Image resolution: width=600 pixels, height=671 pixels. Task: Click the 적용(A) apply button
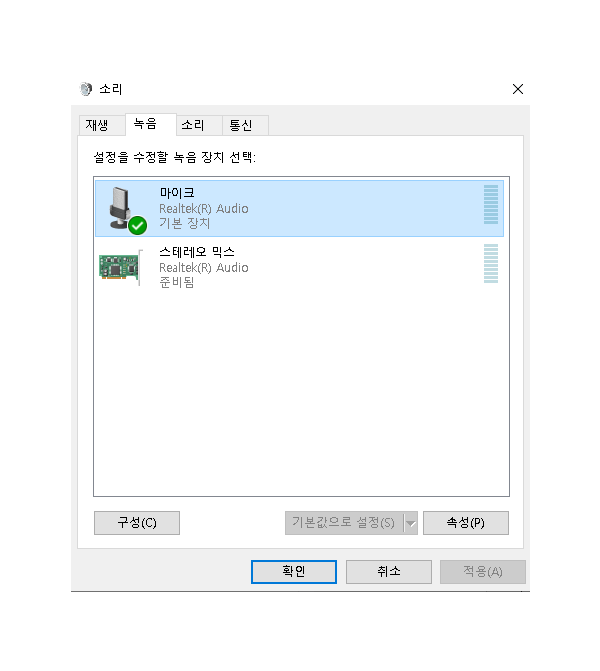pyautogui.click(x=483, y=572)
